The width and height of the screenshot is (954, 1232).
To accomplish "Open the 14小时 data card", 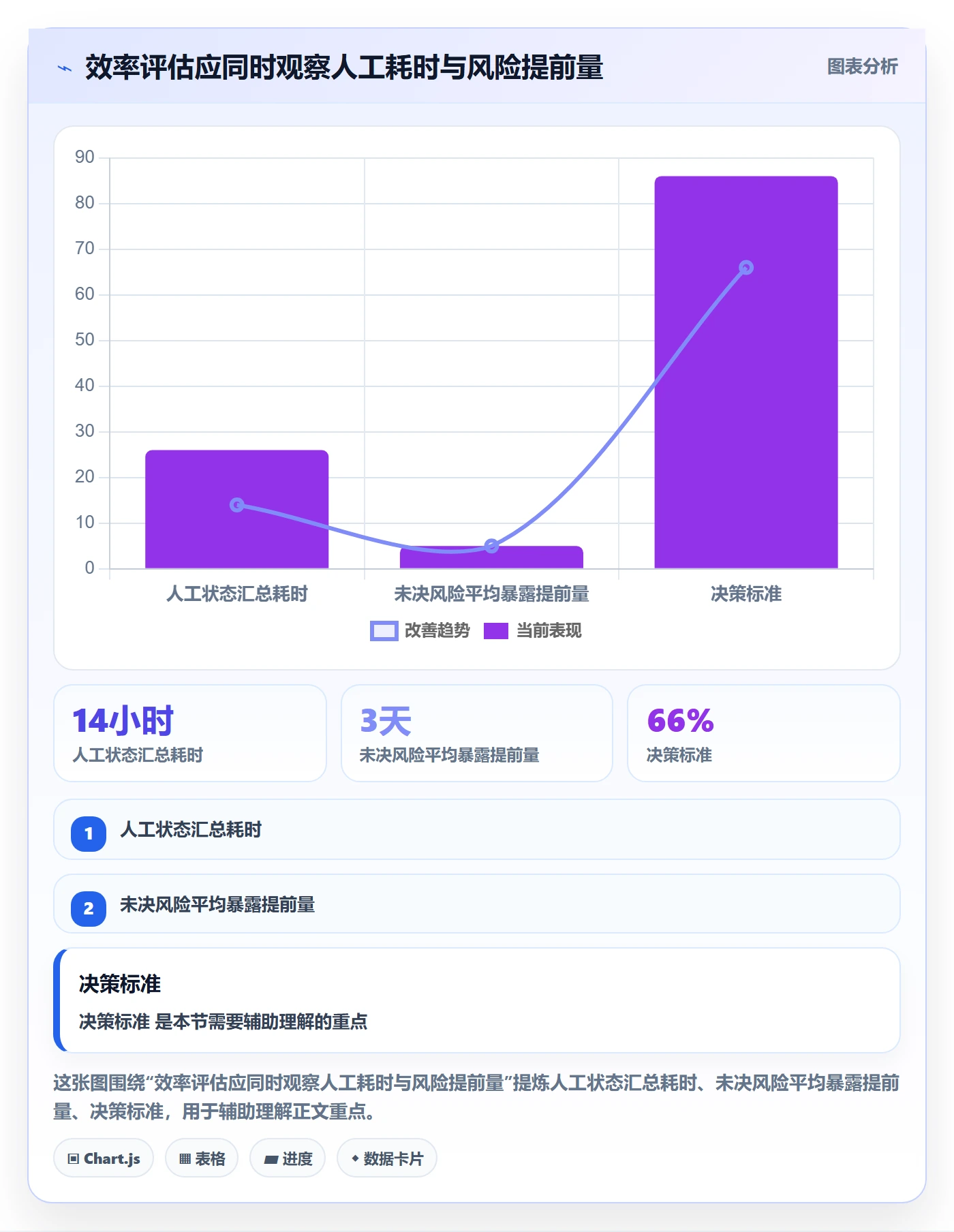I will point(190,733).
